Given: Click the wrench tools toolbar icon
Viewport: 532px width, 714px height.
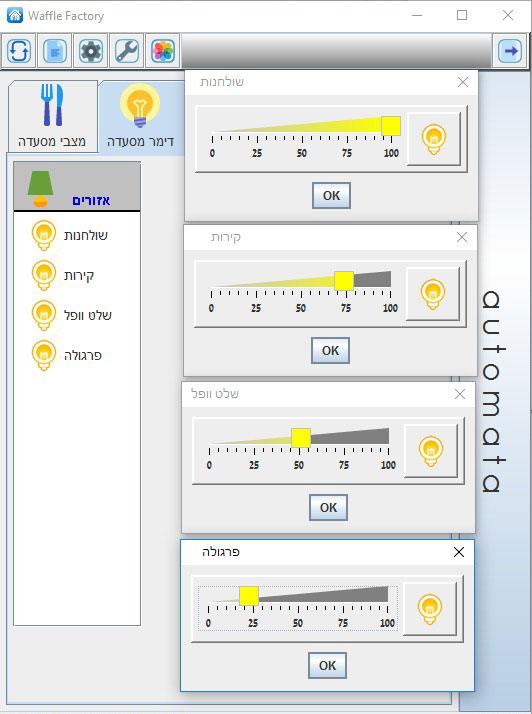Looking at the screenshot, I should pyautogui.click(x=126, y=51).
